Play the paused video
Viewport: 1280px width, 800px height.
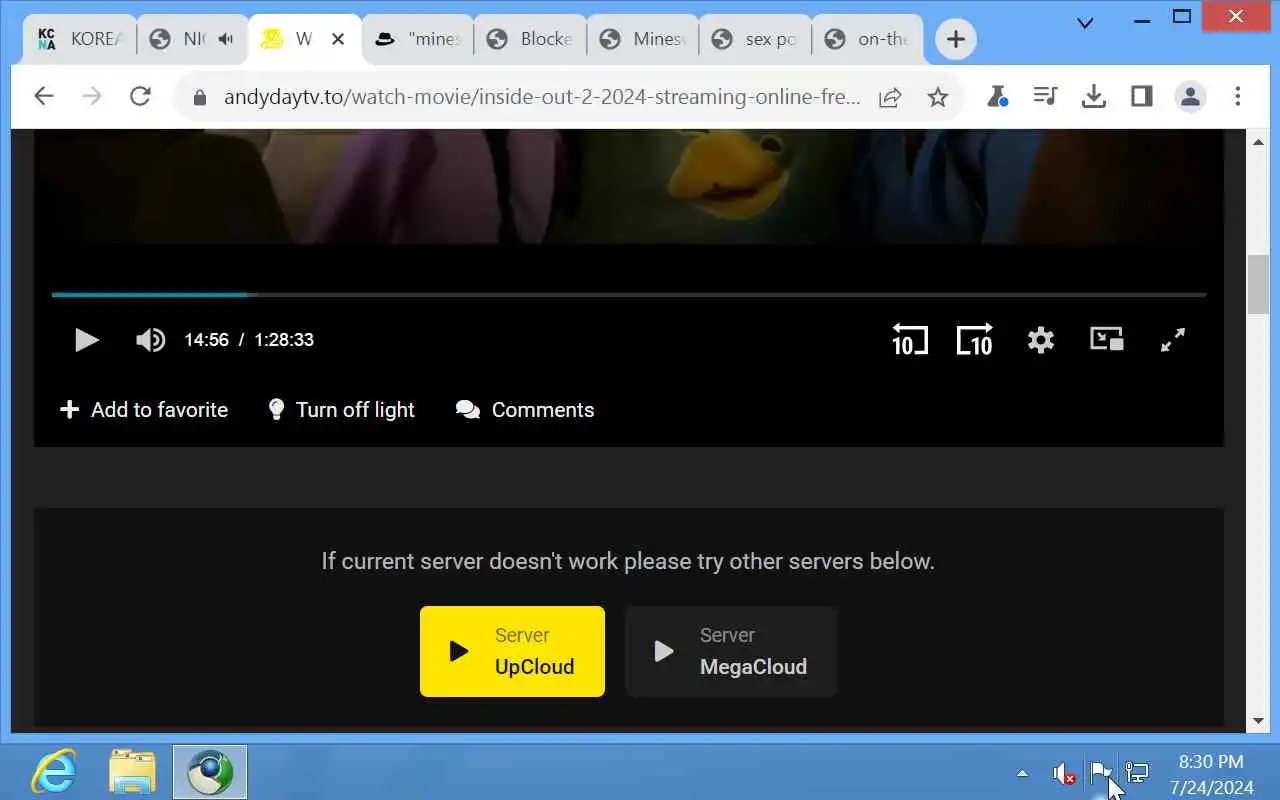[x=87, y=340]
